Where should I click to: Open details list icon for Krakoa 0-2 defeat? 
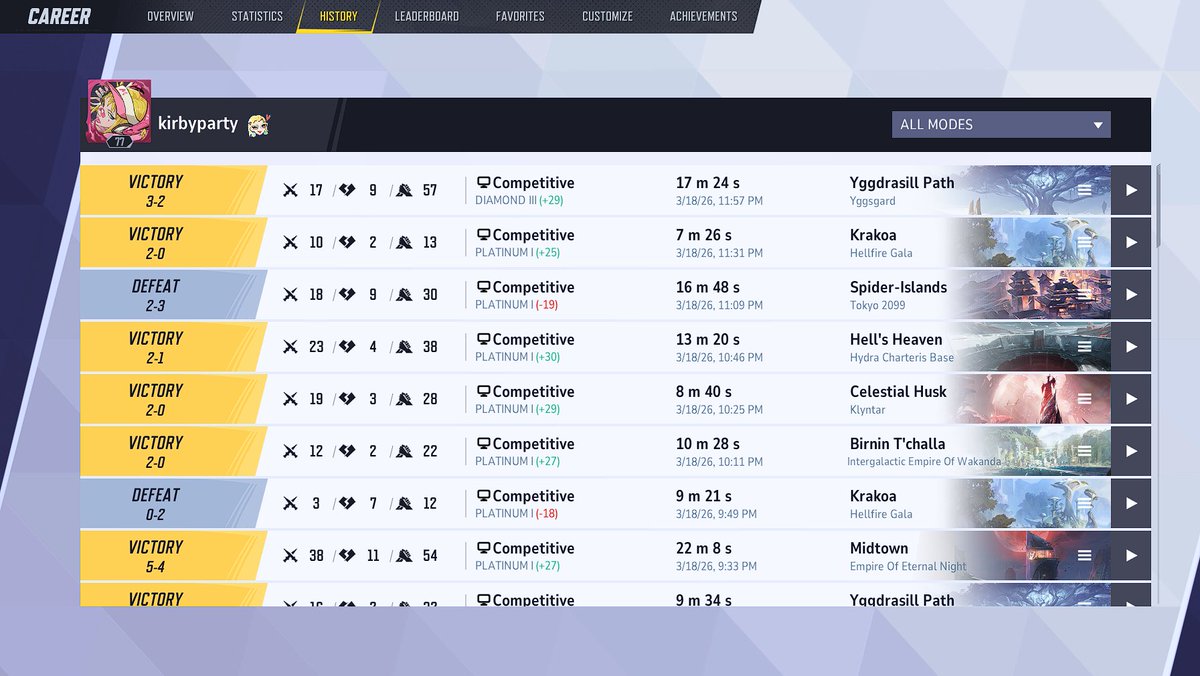tap(1085, 503)
